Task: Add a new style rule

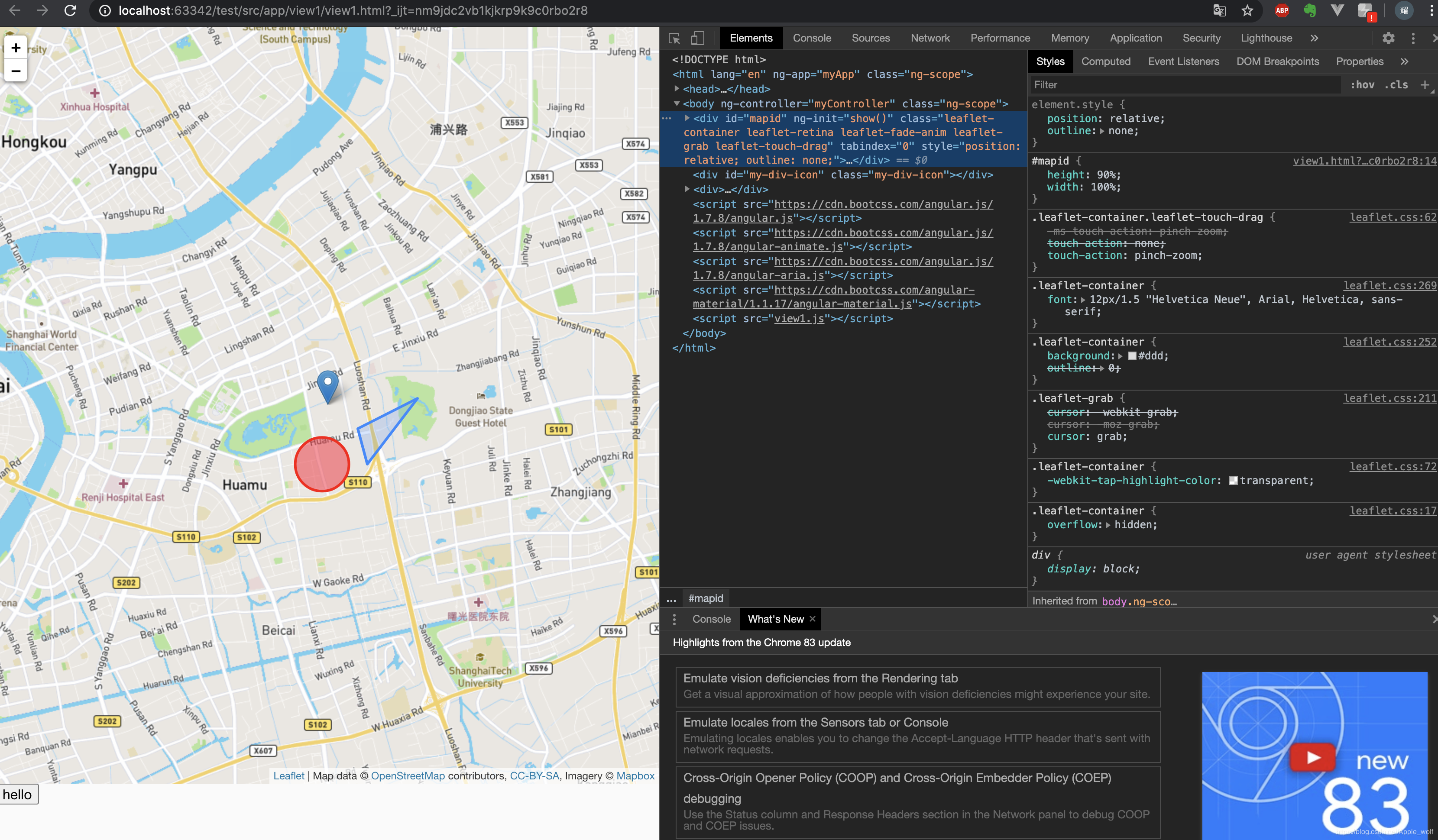Action: click(x=1425, y=84)
